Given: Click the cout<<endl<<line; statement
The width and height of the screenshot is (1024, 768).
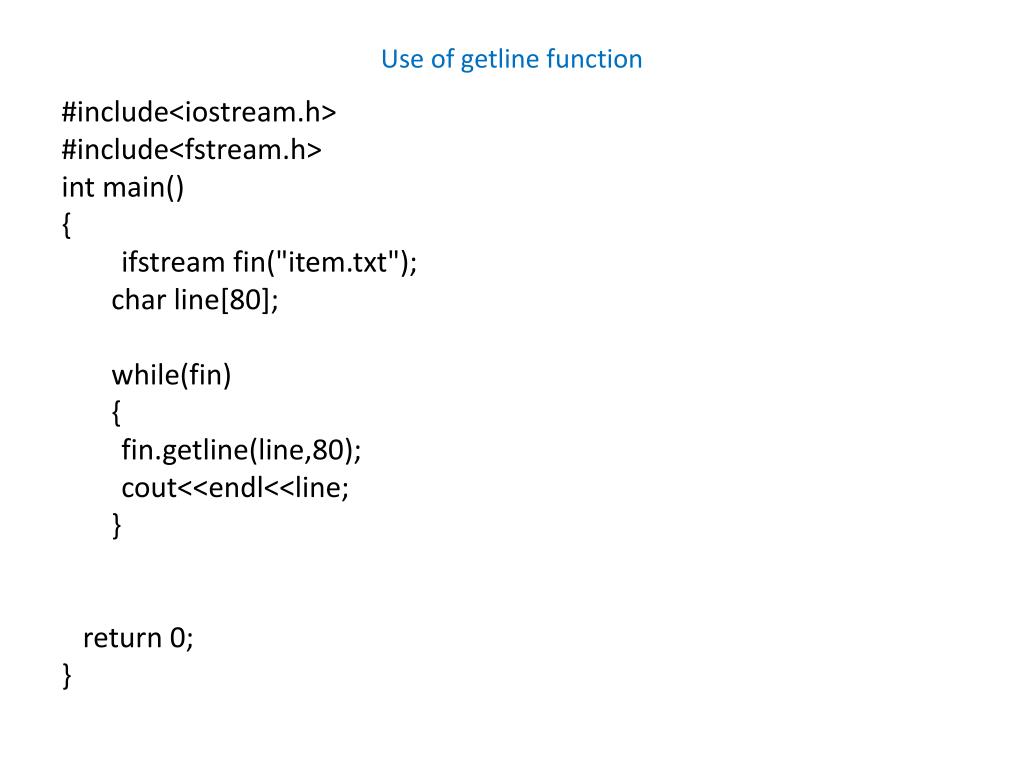Looking at the screenshot, I should point(235,488).
